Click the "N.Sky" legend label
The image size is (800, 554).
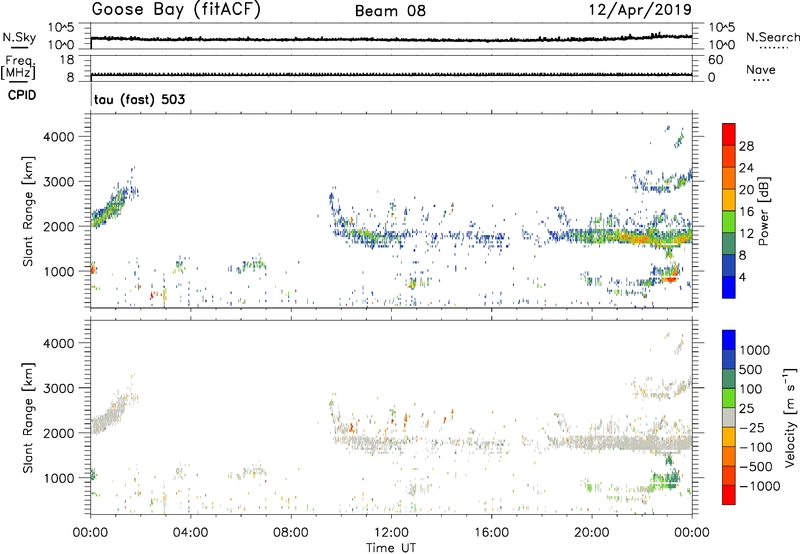(19, 37)
